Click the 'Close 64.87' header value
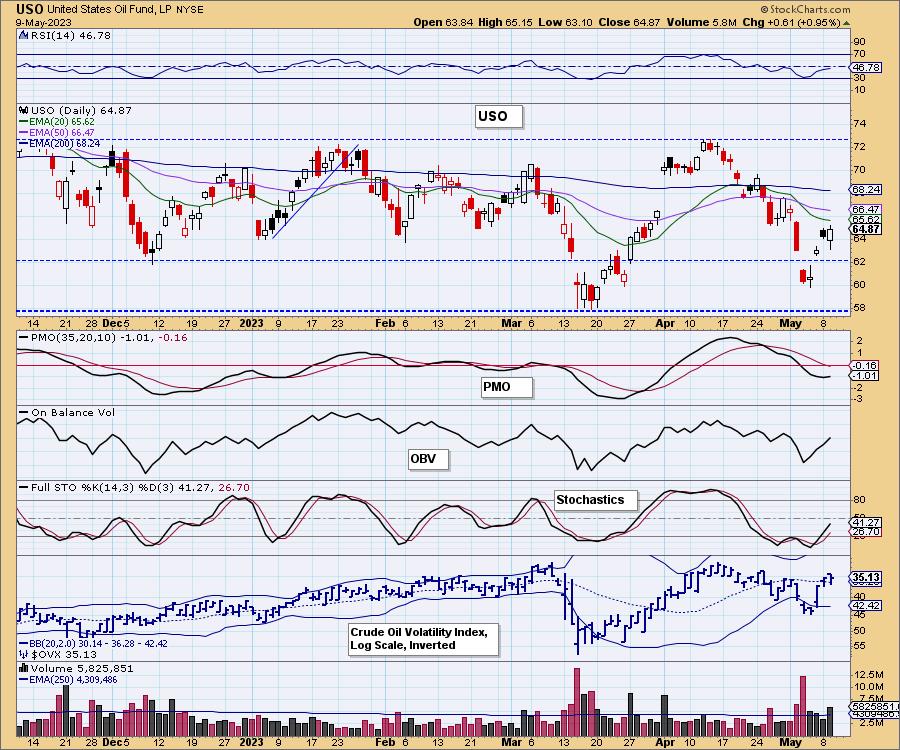Viewport: 900px width, 750px height. tap(629, 22)
